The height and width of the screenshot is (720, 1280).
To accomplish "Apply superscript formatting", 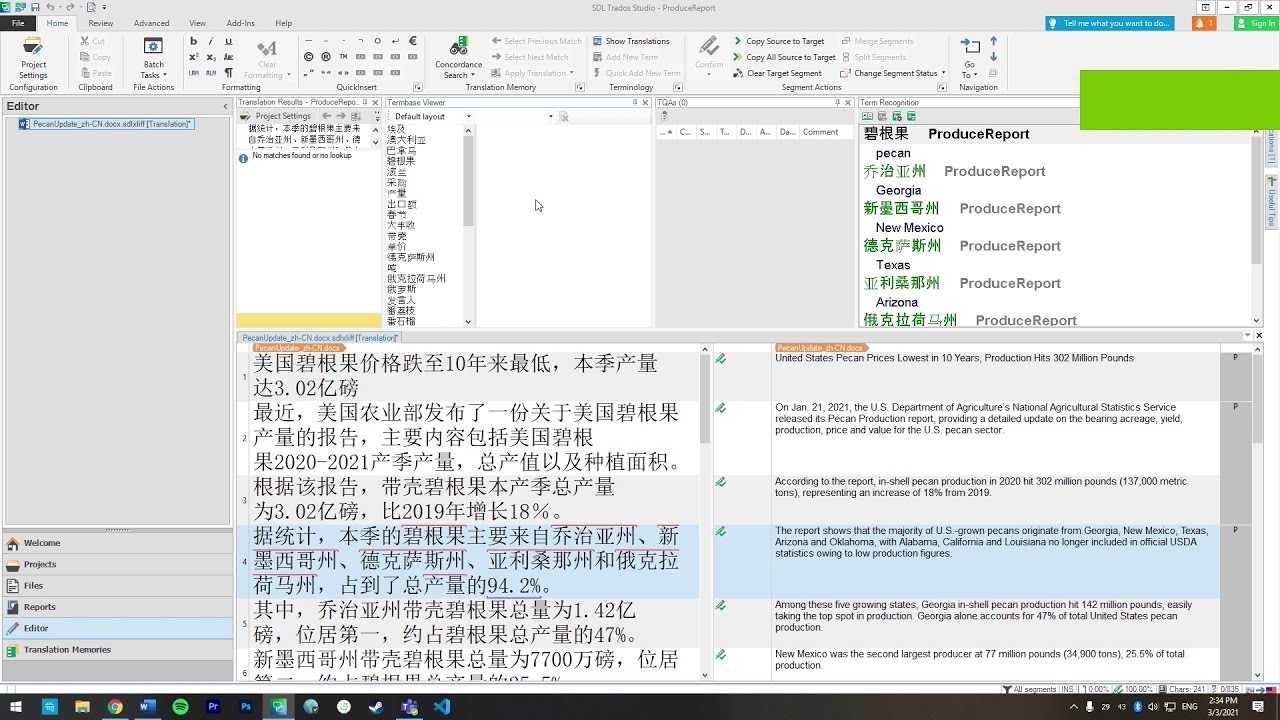I will click(194, 57).
